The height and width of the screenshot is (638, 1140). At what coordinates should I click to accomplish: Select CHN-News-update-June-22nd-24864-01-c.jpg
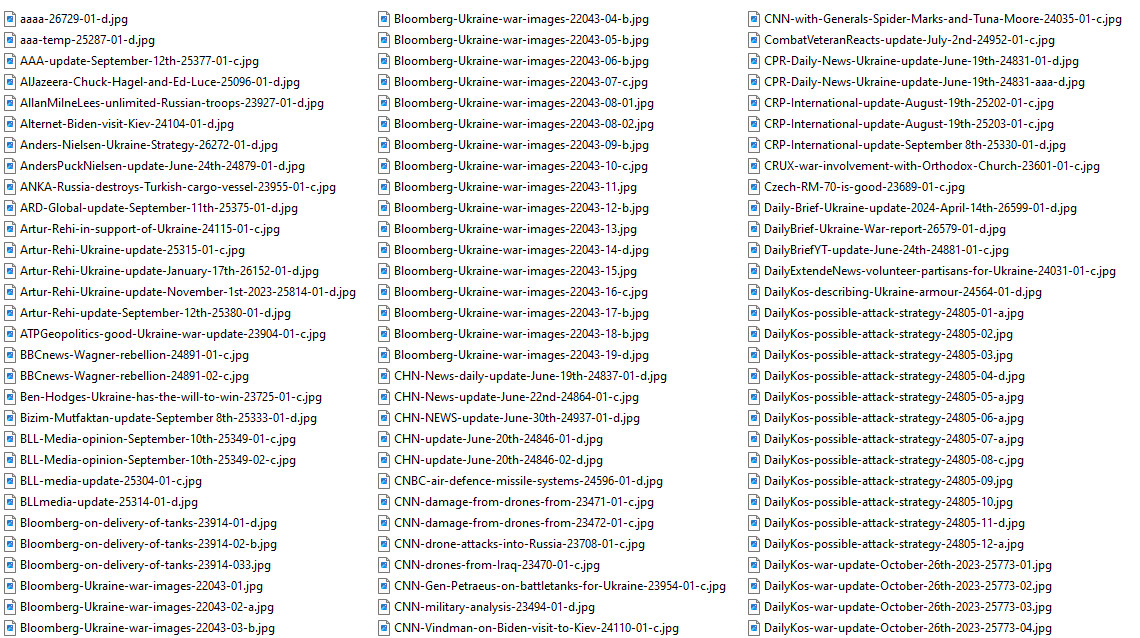point(516,397)
